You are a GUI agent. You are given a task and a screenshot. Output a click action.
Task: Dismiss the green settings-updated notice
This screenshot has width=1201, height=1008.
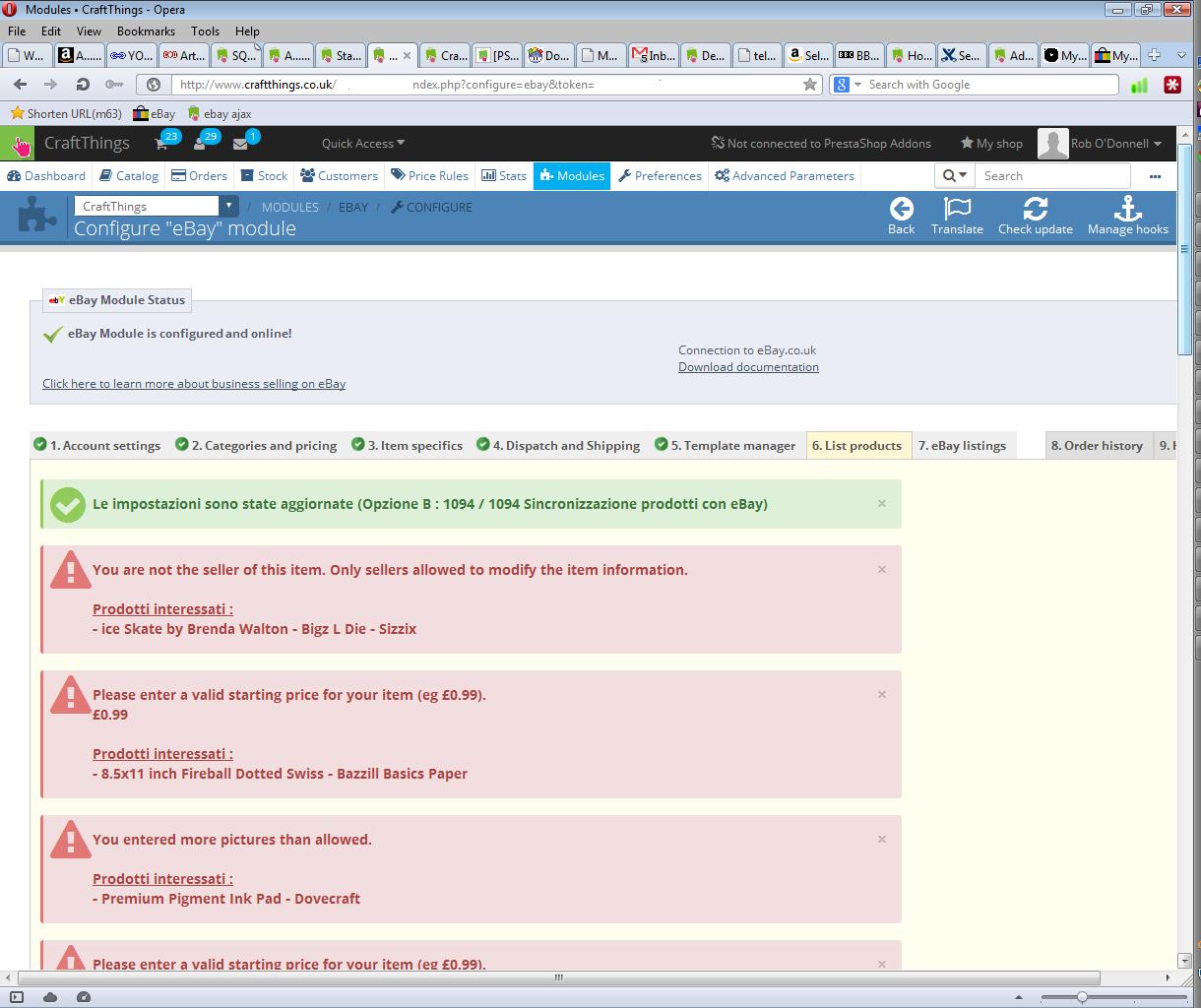point(882,503)
